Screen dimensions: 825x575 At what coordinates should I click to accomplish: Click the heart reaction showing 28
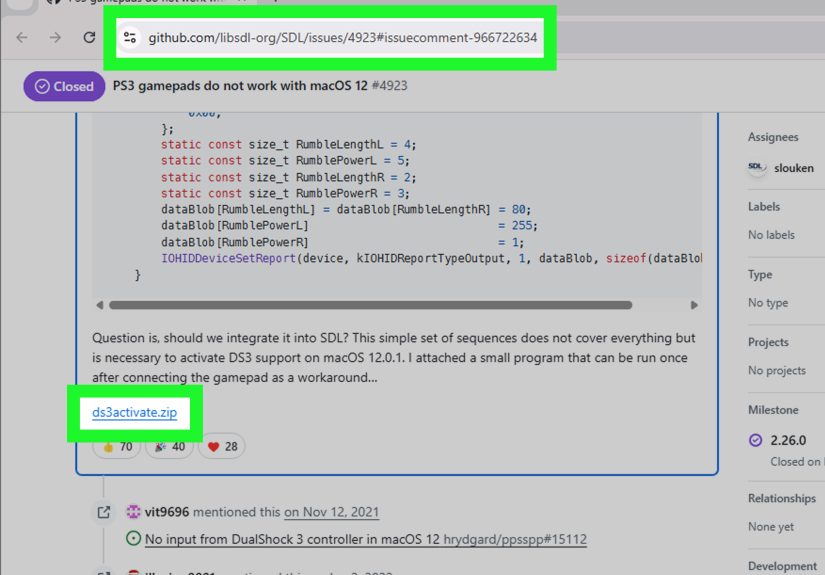pyautogui.click(x=222, y=447)
